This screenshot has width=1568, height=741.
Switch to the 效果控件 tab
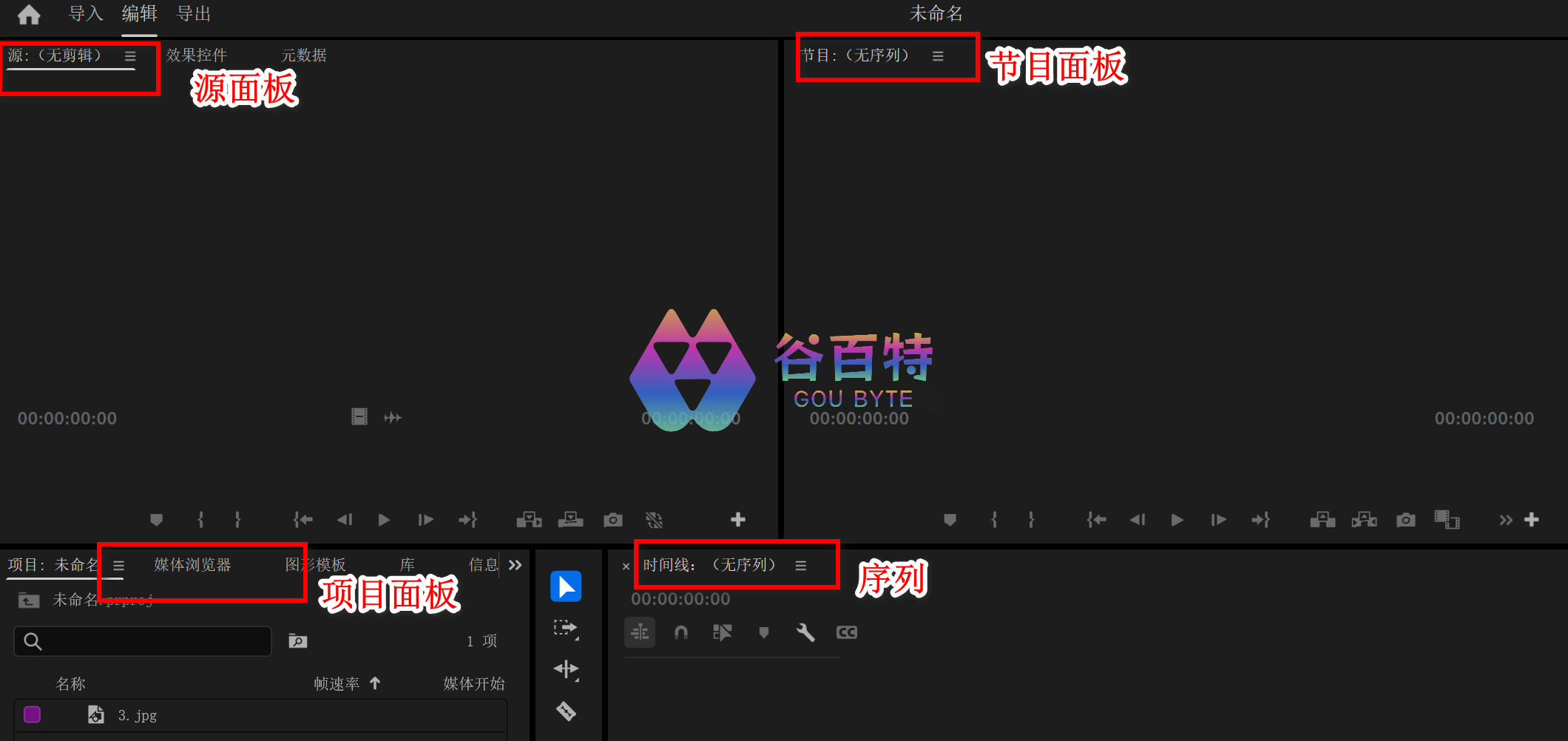196,55
